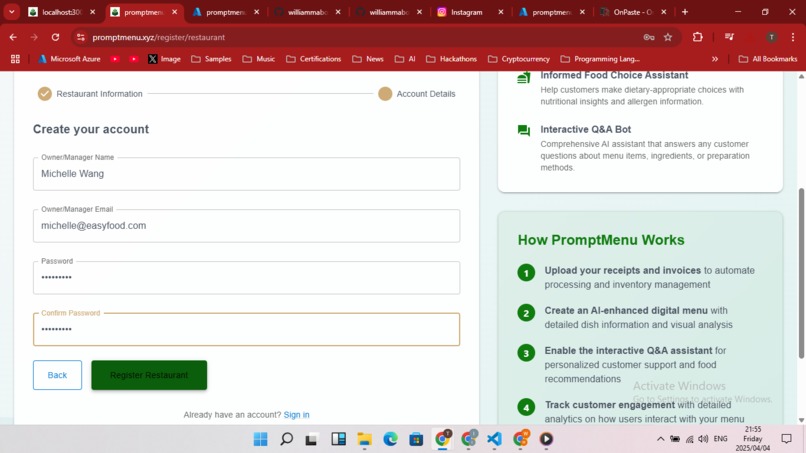This screenshot has width=806, height=453.
Task: Open the AI bookmark folder
Action: pos(406,59)
